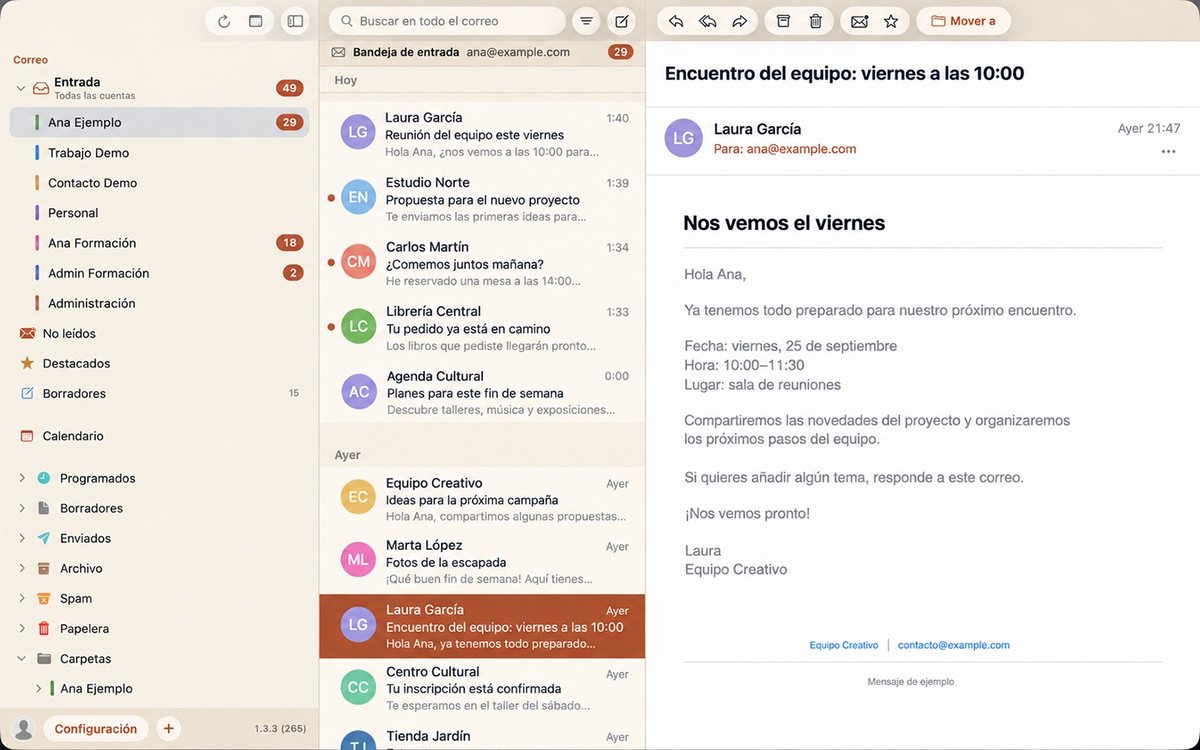1200x750 pixels.
Task: Click Laura García's LG sender avatar in header
Action: (x=684, y=138)
